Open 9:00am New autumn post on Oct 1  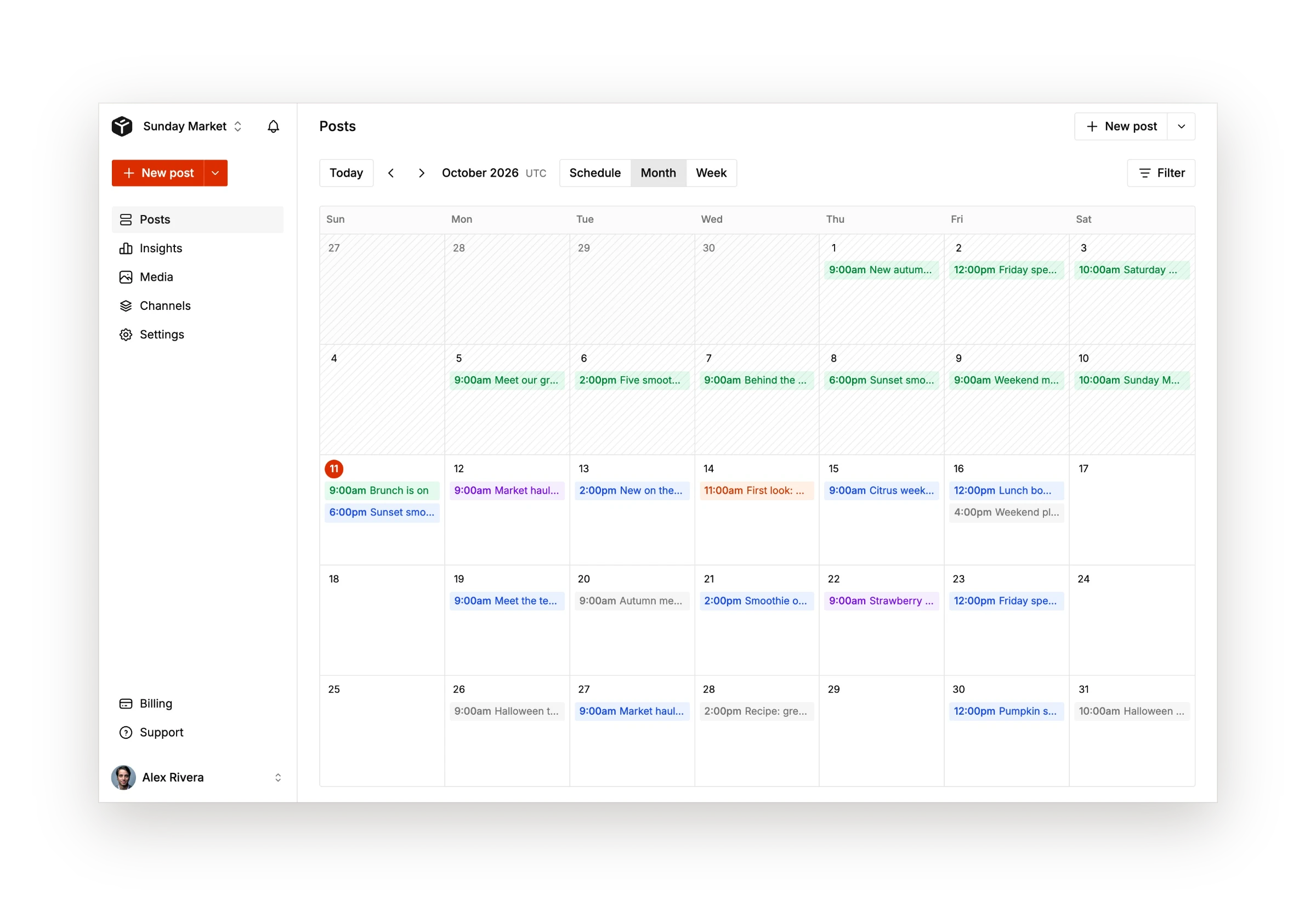point(881,270)
